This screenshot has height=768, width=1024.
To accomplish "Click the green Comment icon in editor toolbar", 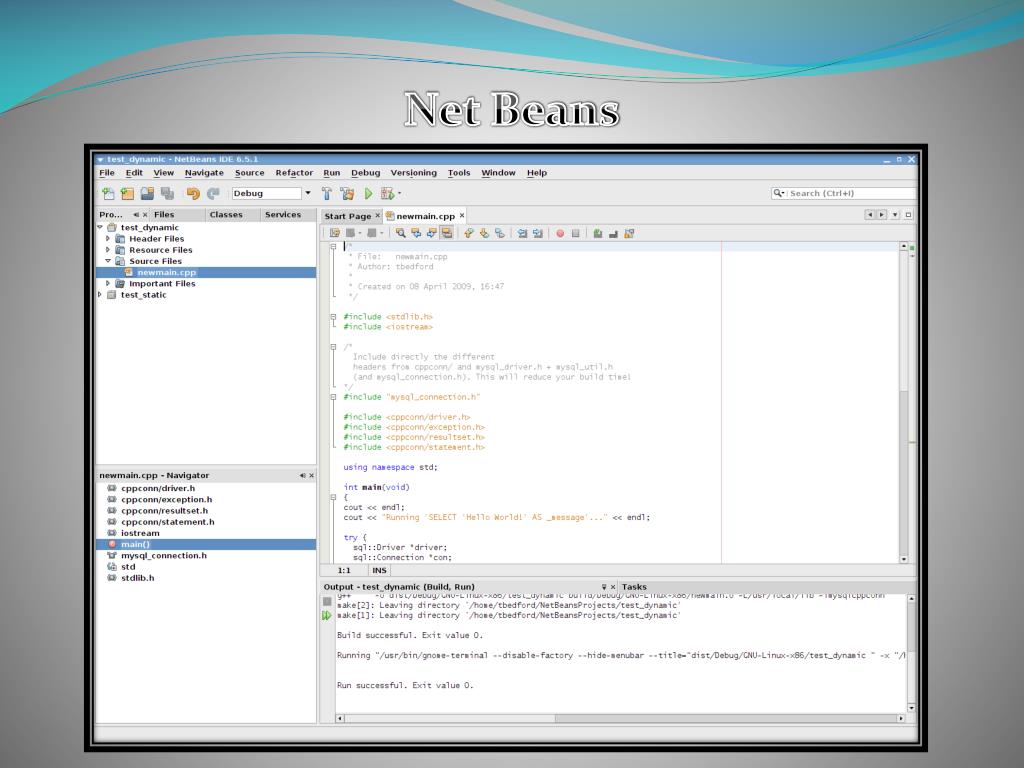I will [x=598, y=233].
